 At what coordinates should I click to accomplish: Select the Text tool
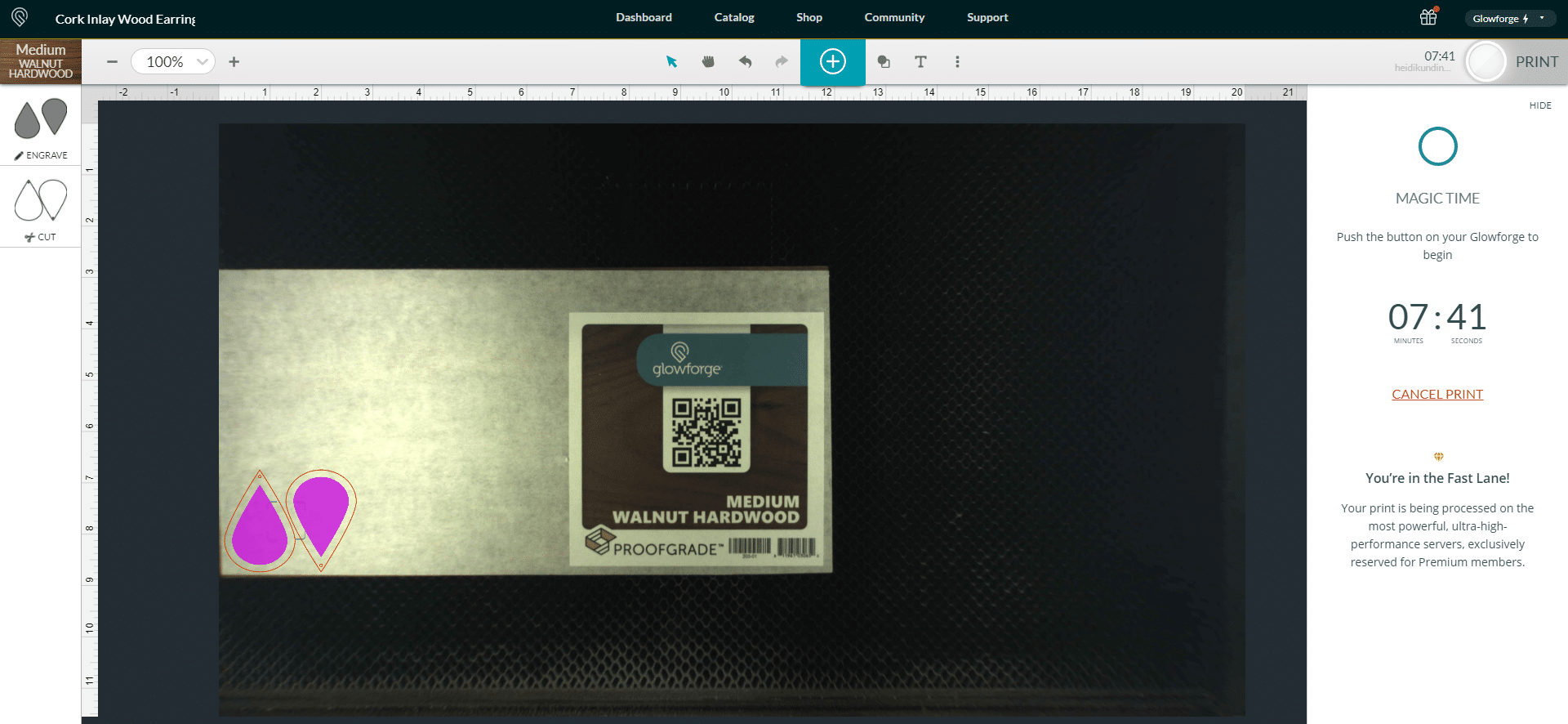coord(920,62)
